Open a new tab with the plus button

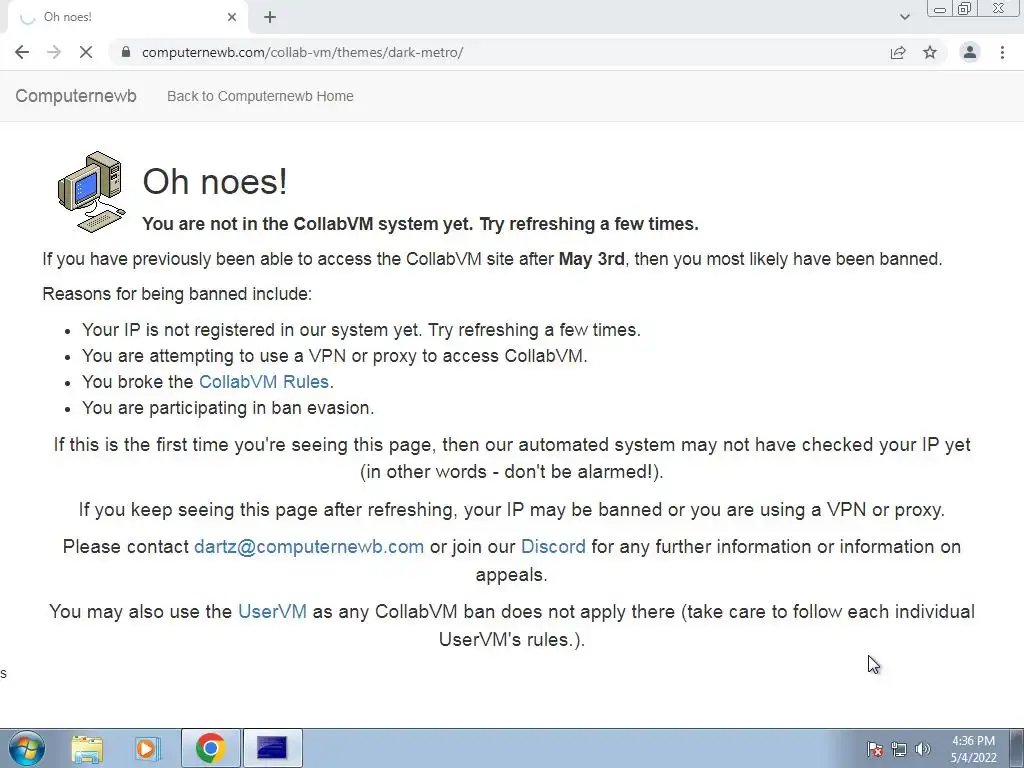pyautogui.click(x=270, y=18)
